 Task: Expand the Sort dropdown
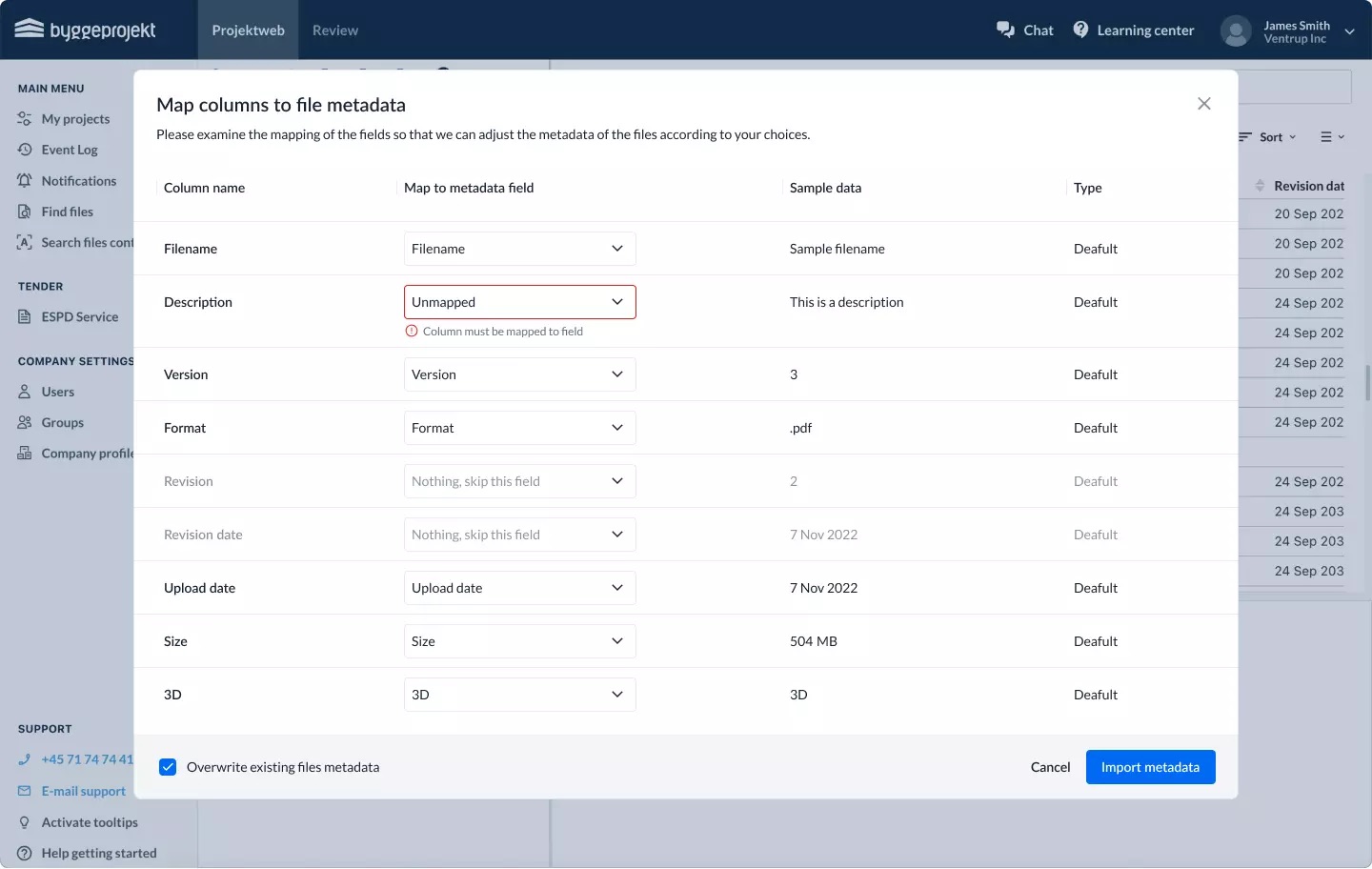[x=1269, y=137]
